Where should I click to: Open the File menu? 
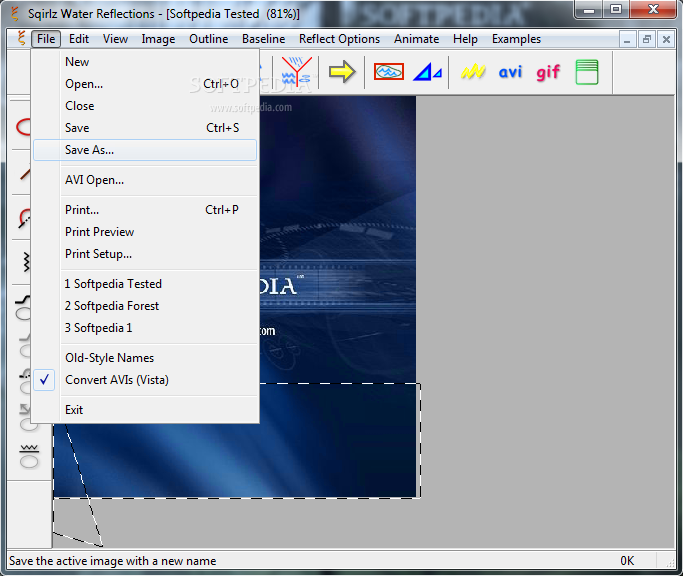pyautogui.click(x=46, y=39)
